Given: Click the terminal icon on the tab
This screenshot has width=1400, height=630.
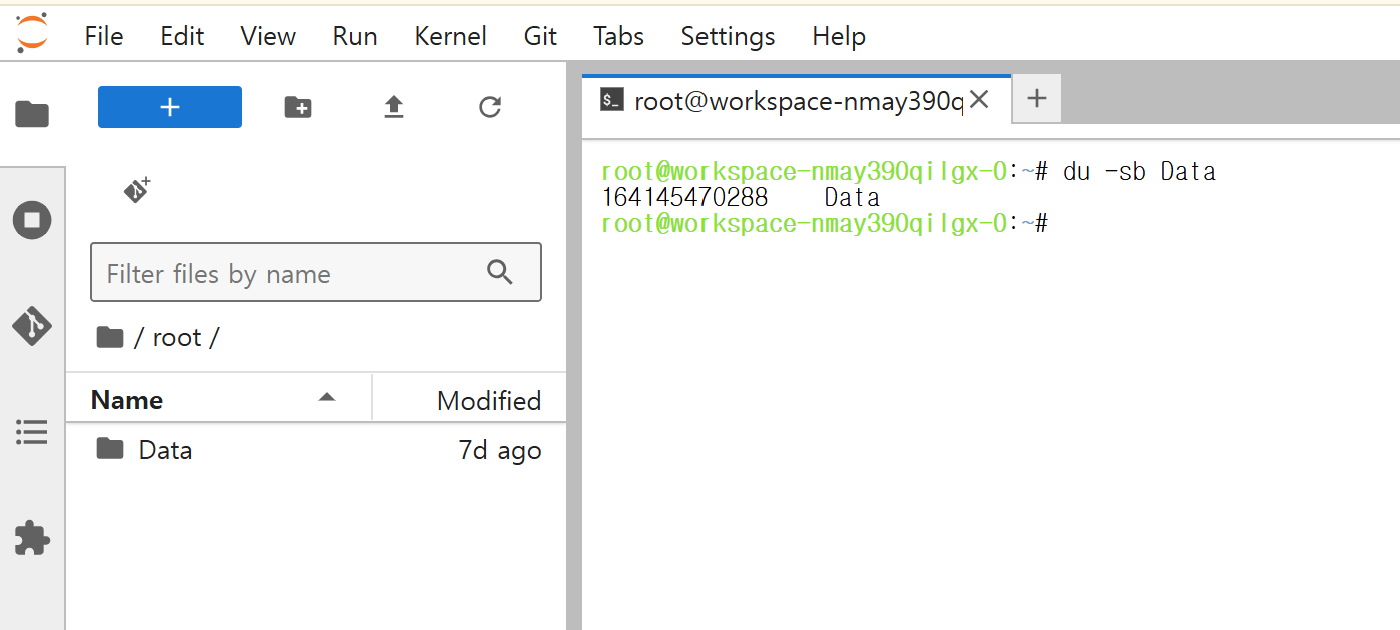Looking at the screenshot, I should point(612,100).
